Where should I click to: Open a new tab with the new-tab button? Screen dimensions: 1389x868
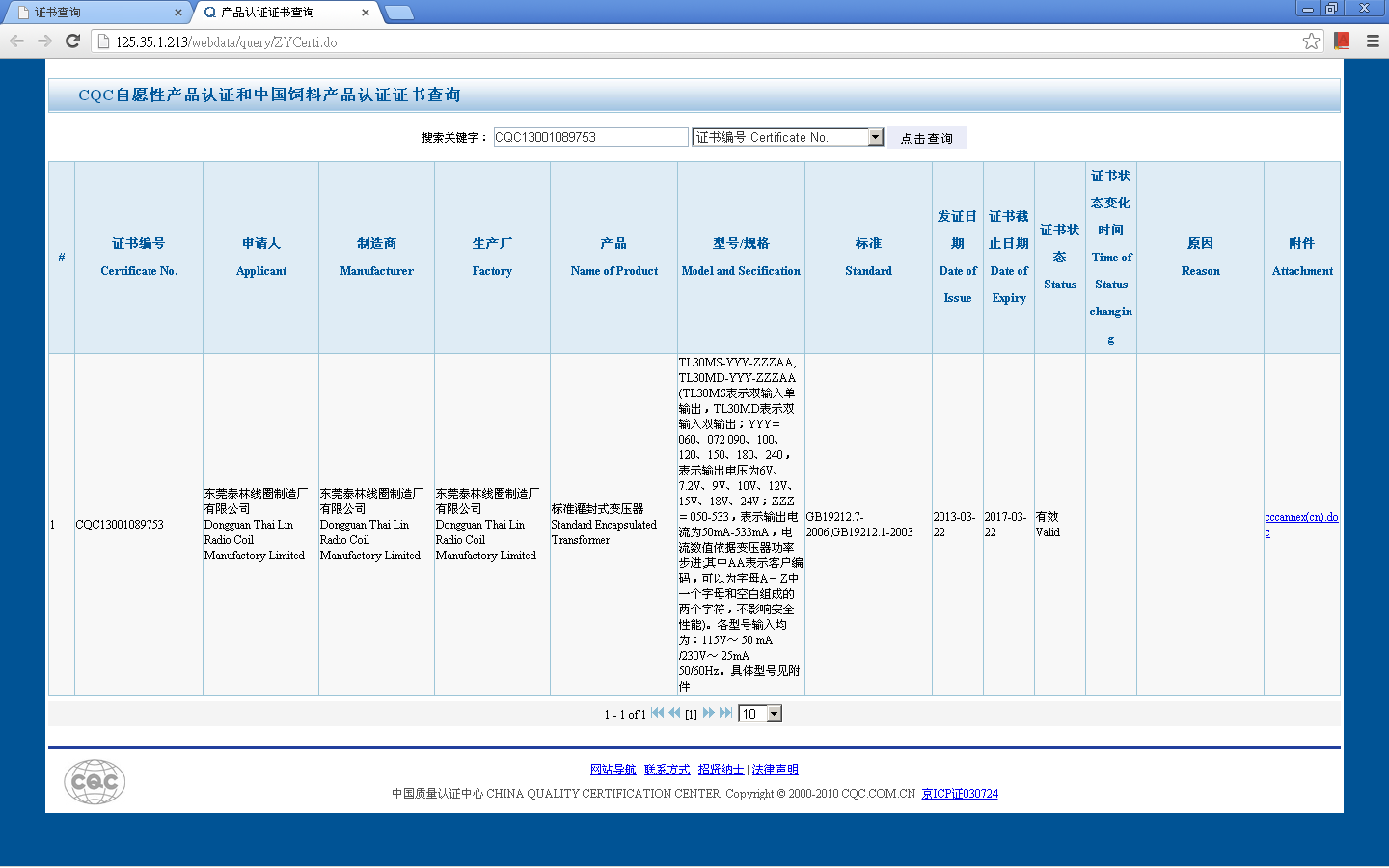[398, 13]
